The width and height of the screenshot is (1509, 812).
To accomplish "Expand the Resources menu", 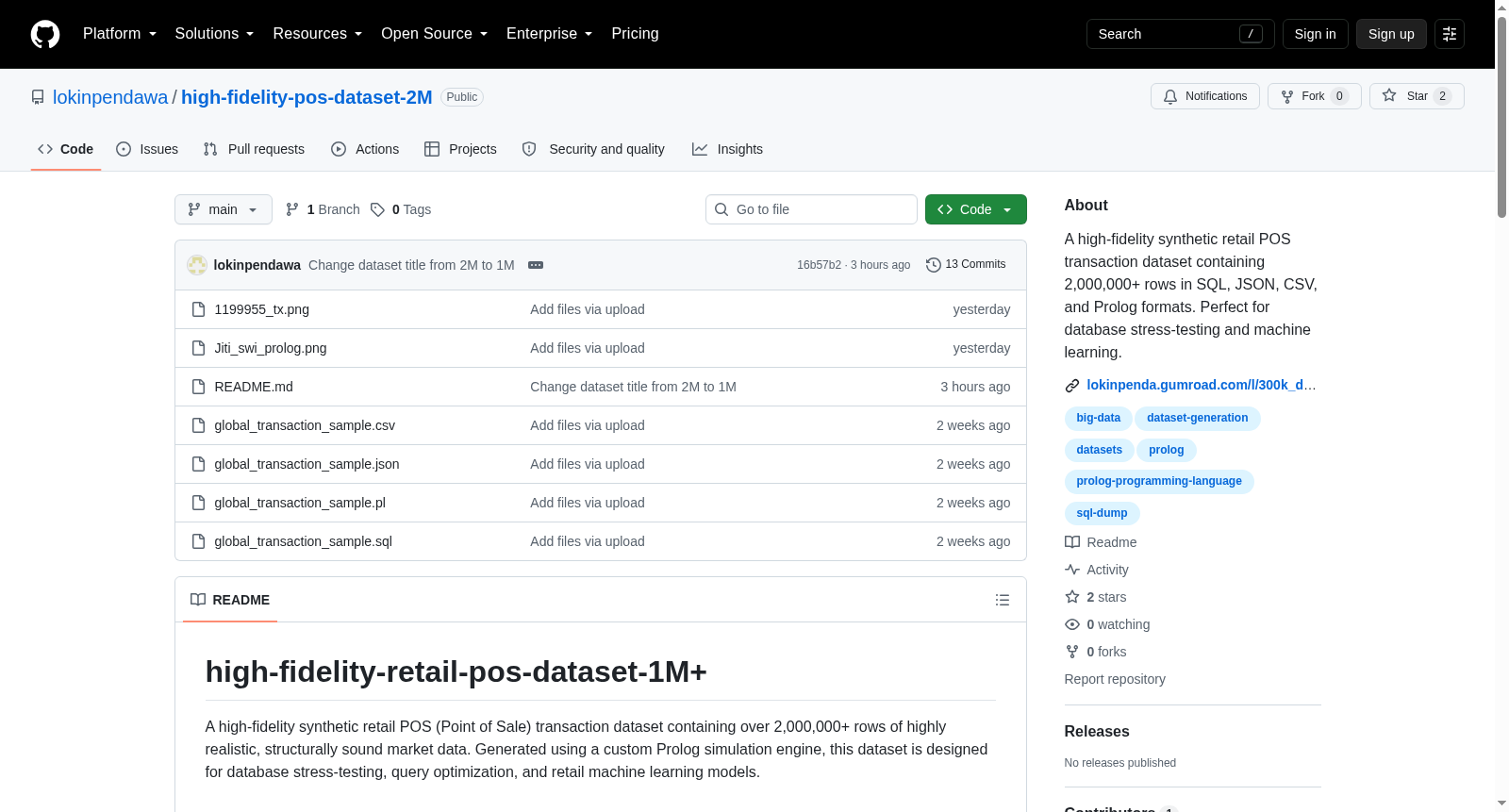I will [317, 34].
